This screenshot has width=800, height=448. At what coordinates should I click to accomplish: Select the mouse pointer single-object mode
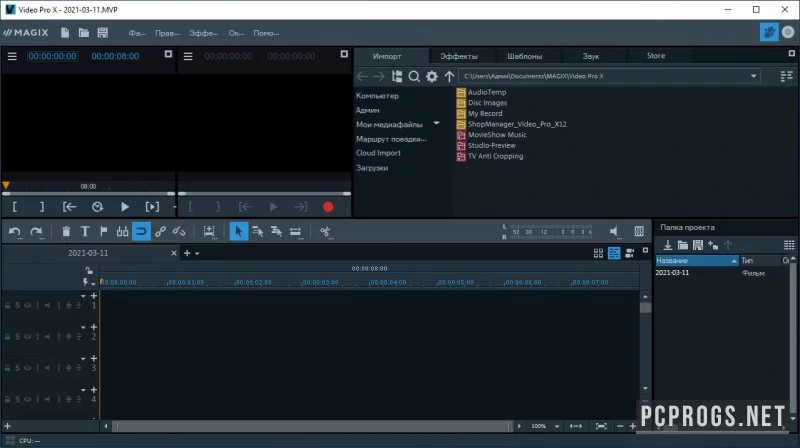(x=238, y=232)
